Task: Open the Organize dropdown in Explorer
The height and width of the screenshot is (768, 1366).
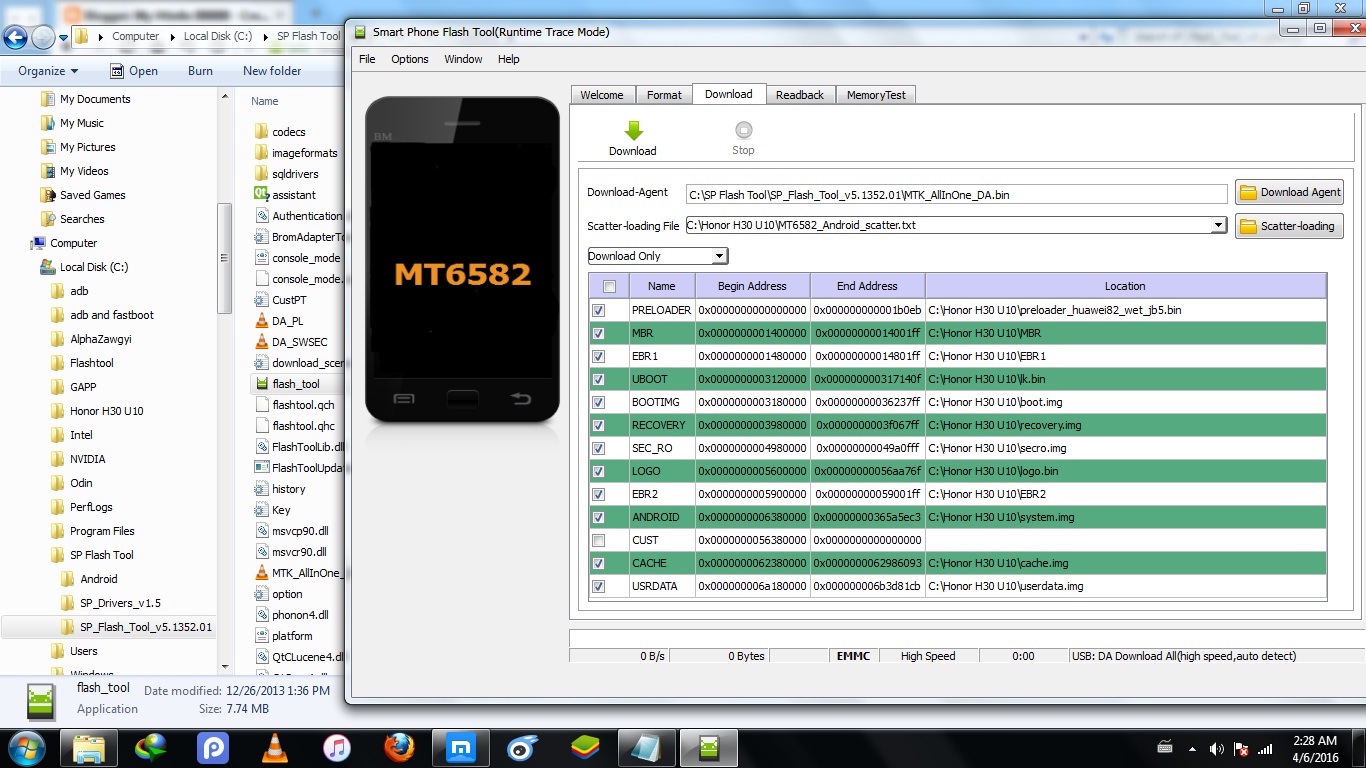Action: pos(48,71)
